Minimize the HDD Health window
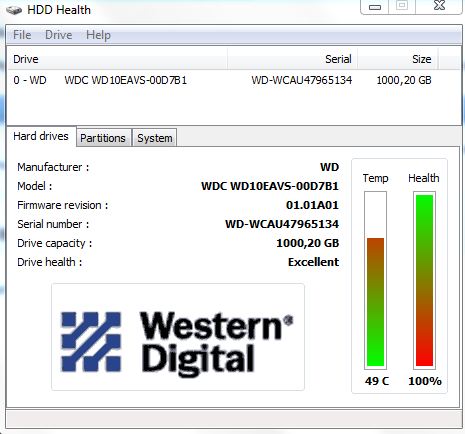 pos(375,7)
